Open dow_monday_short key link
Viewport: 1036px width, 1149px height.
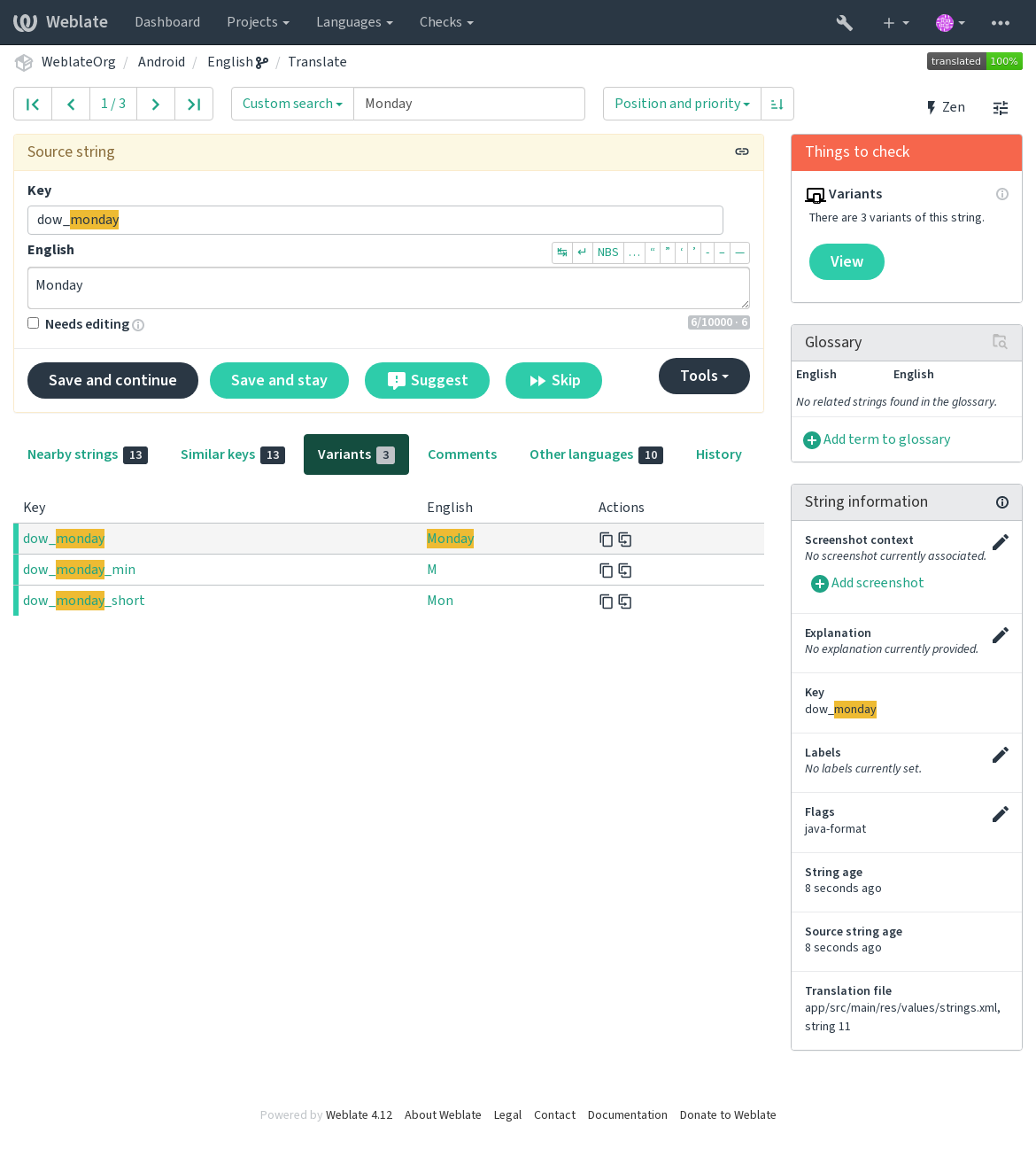[x=83, y=601]
